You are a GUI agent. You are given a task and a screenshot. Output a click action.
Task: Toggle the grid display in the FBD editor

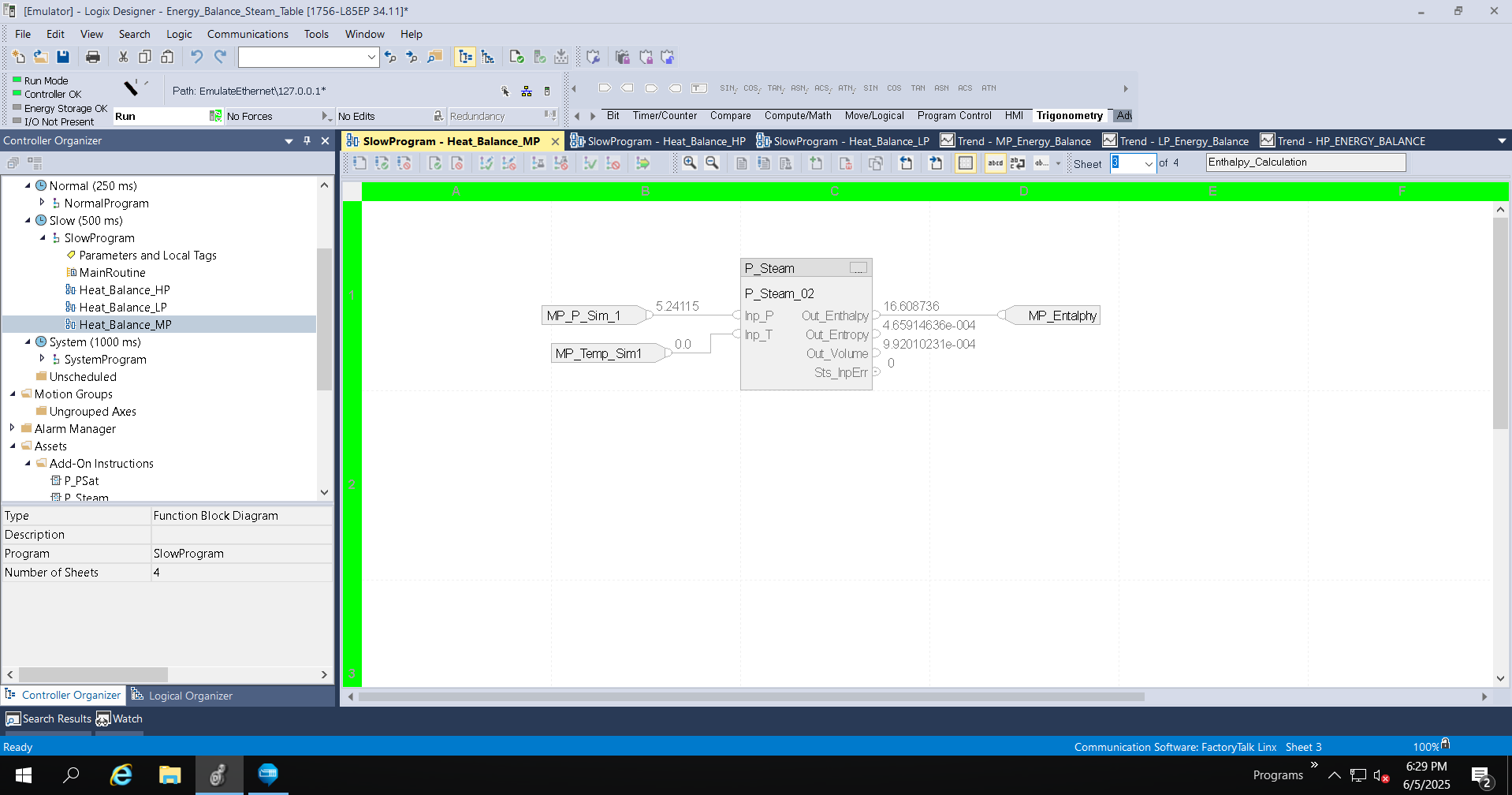[x=966, y=163]
